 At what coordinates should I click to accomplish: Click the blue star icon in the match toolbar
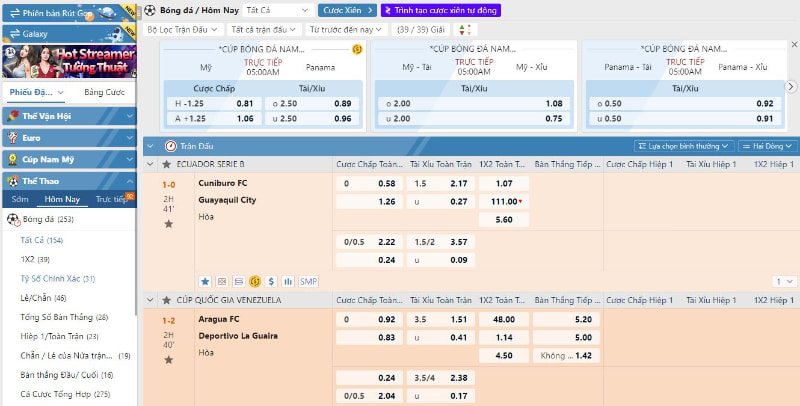pos(205,281)
